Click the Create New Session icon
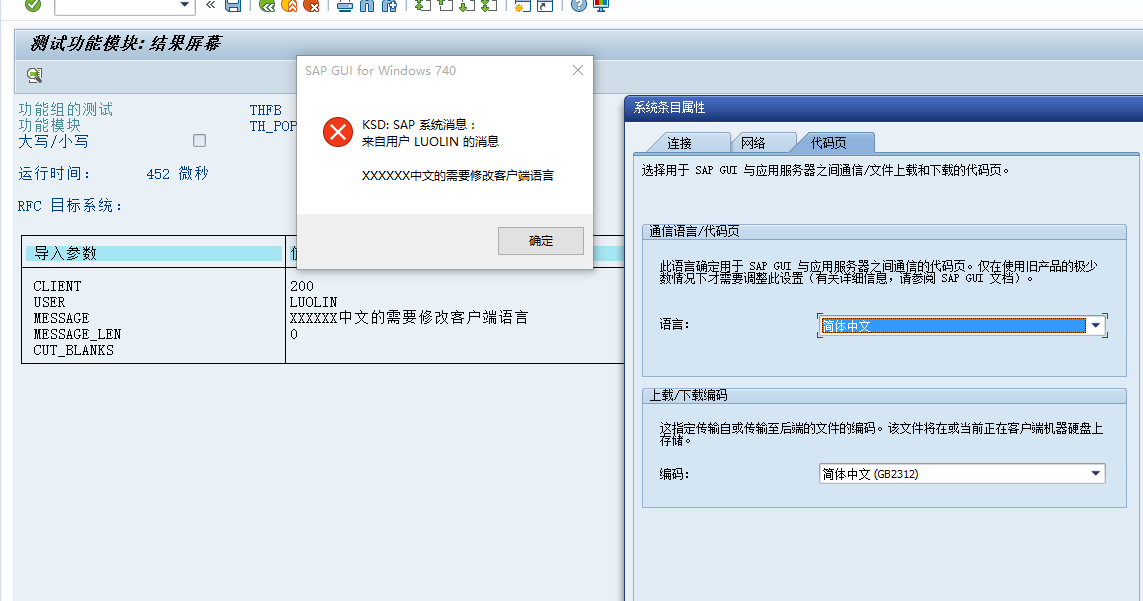1143x601 pixels. click(x=521, y=6)
